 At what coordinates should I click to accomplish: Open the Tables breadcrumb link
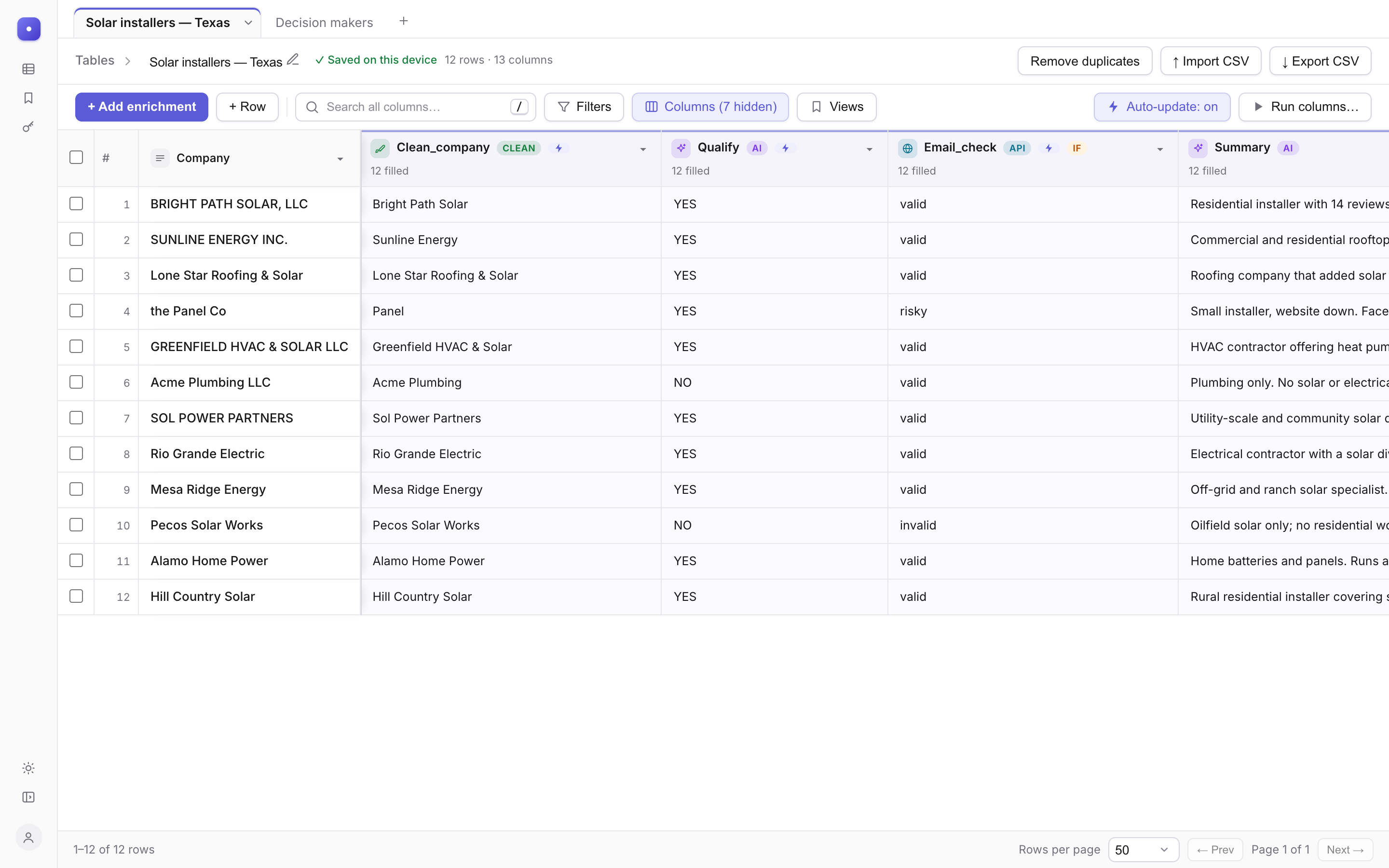pos(95,60)
